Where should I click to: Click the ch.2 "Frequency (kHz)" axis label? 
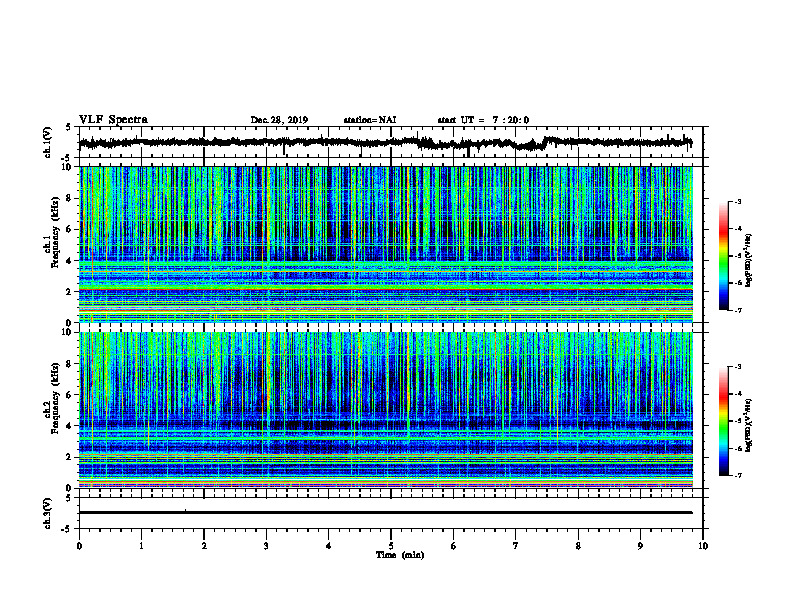click(55, 398)
